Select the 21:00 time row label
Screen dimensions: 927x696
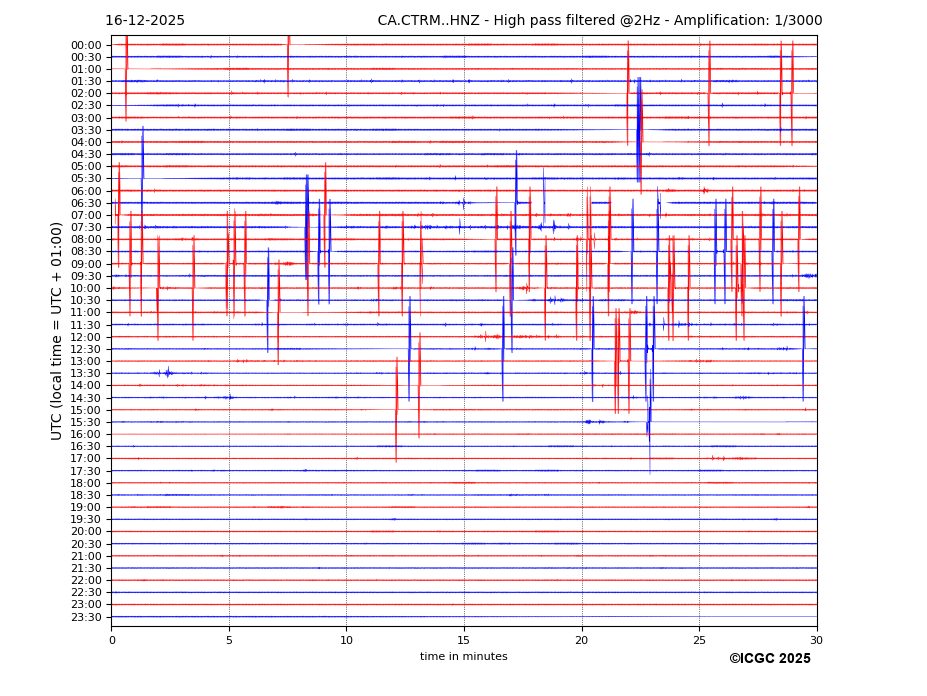[x=85, y=556]
